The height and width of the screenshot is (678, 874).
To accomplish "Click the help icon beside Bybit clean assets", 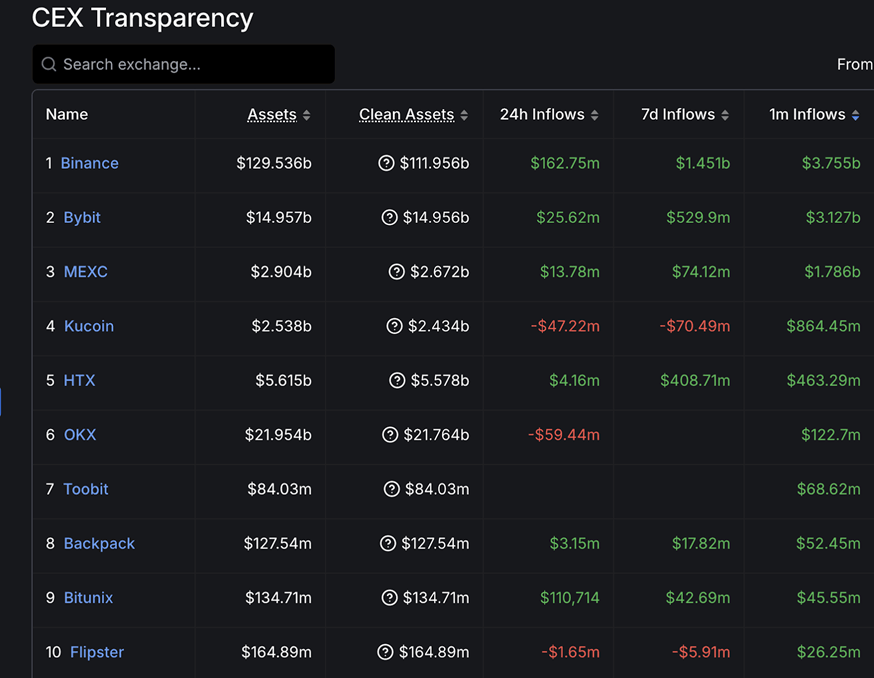I will coord(390,217).
